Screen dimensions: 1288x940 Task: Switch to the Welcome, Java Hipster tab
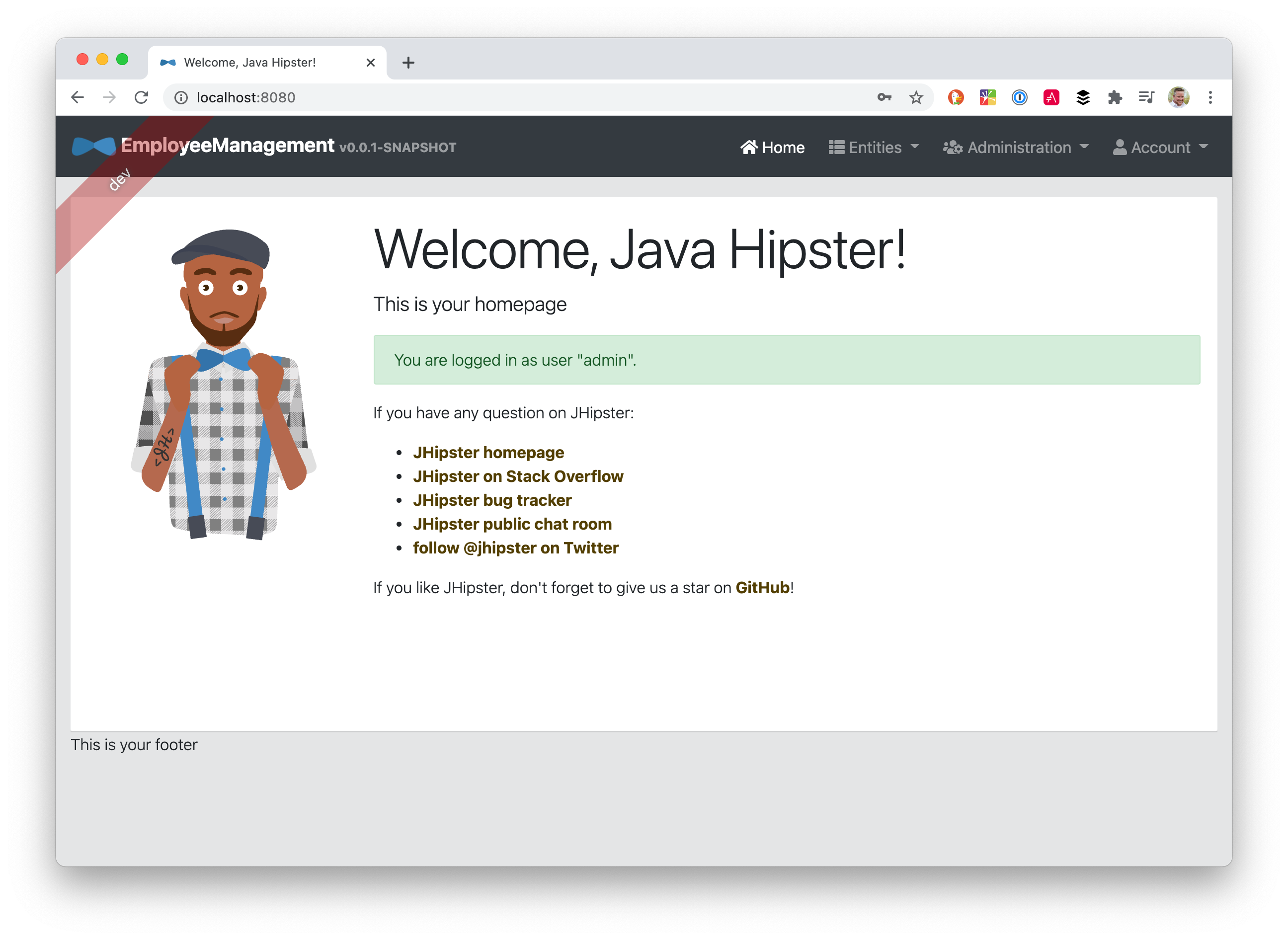click(250, 63)
